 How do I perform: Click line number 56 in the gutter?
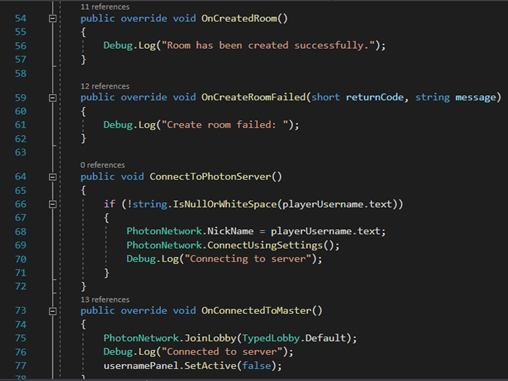(20, 46)
